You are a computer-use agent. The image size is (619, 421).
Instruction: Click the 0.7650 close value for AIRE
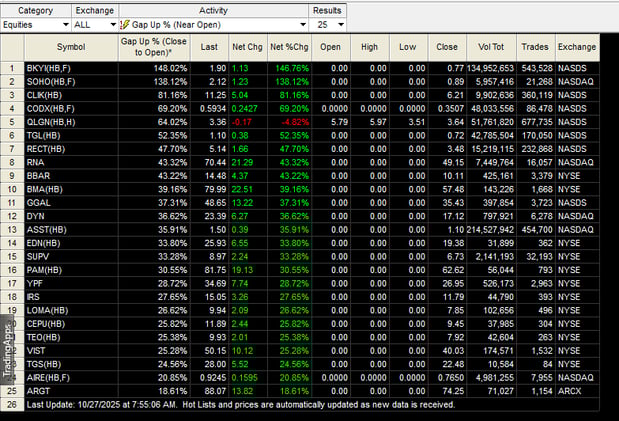pyautogui.click(x=450, y=378)
